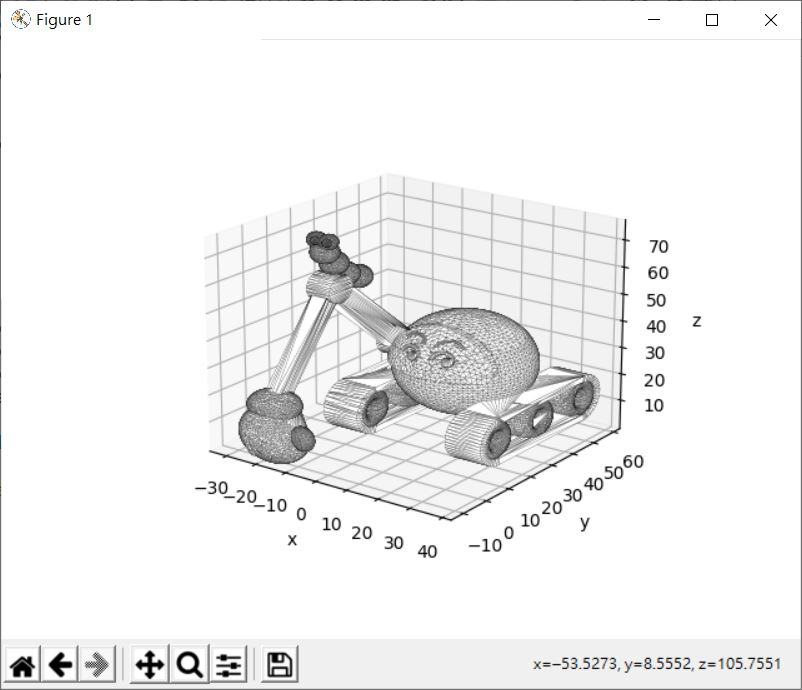Maximize the Figure 1 window
802x690 pixels.
tap(711, 19)
